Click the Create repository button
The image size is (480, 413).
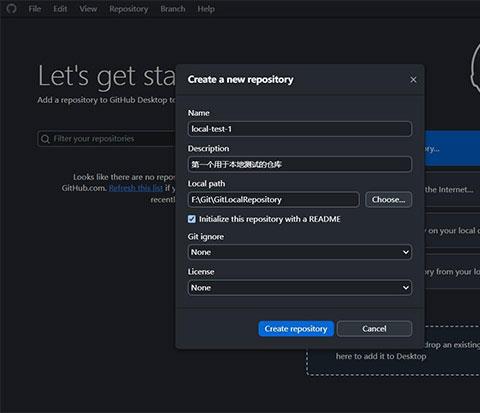[x=296, y=329]
